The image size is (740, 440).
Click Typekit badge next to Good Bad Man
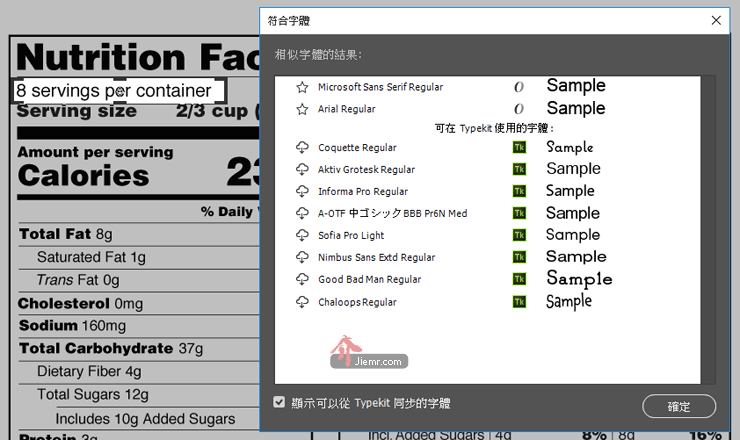click(x=519, y=279)
